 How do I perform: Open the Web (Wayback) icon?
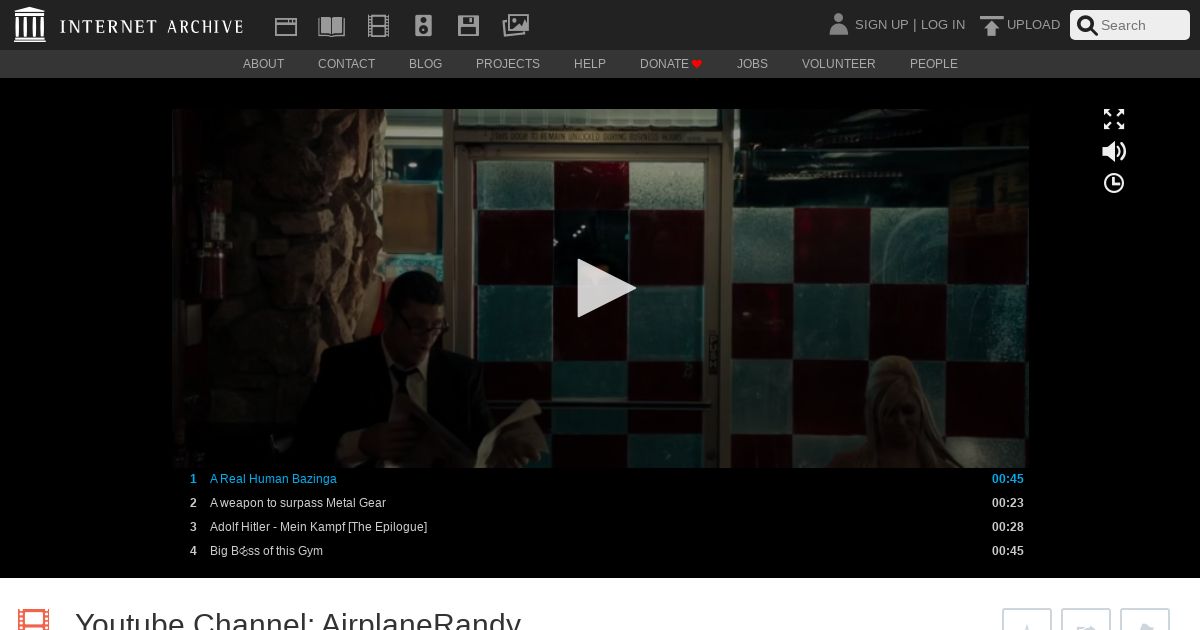click(286, 26)
